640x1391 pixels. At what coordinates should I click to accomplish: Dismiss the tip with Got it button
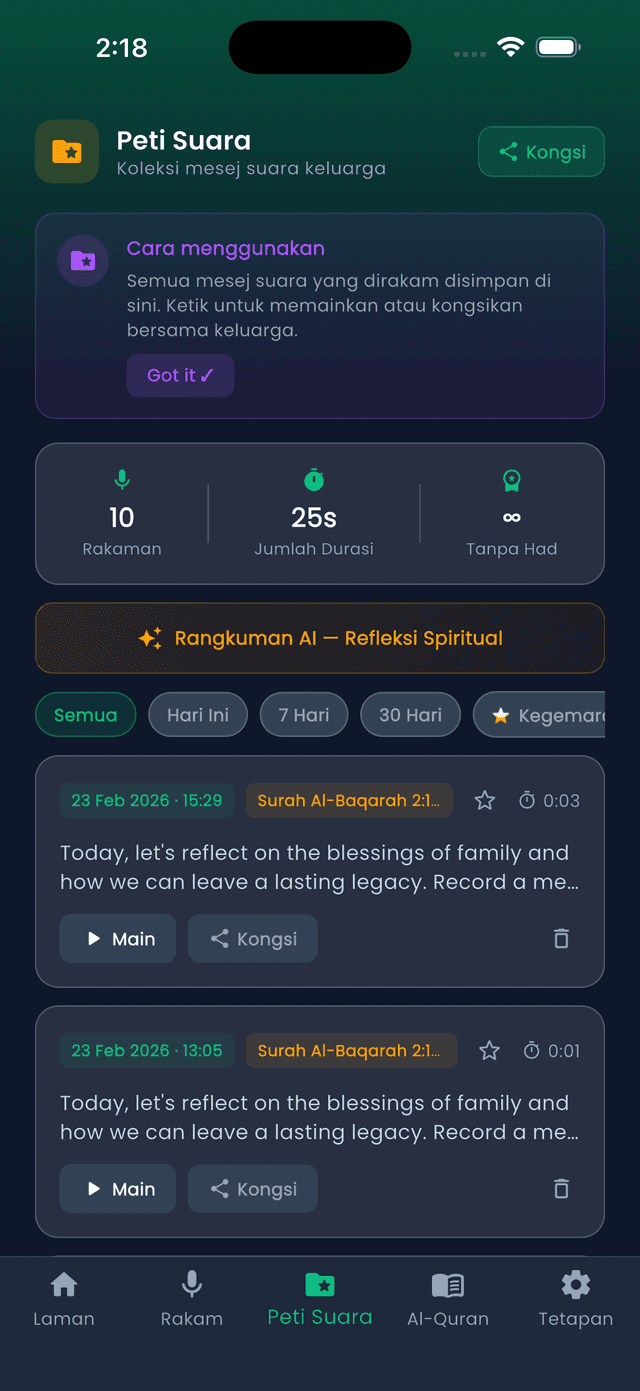click(x=180, y=375)
